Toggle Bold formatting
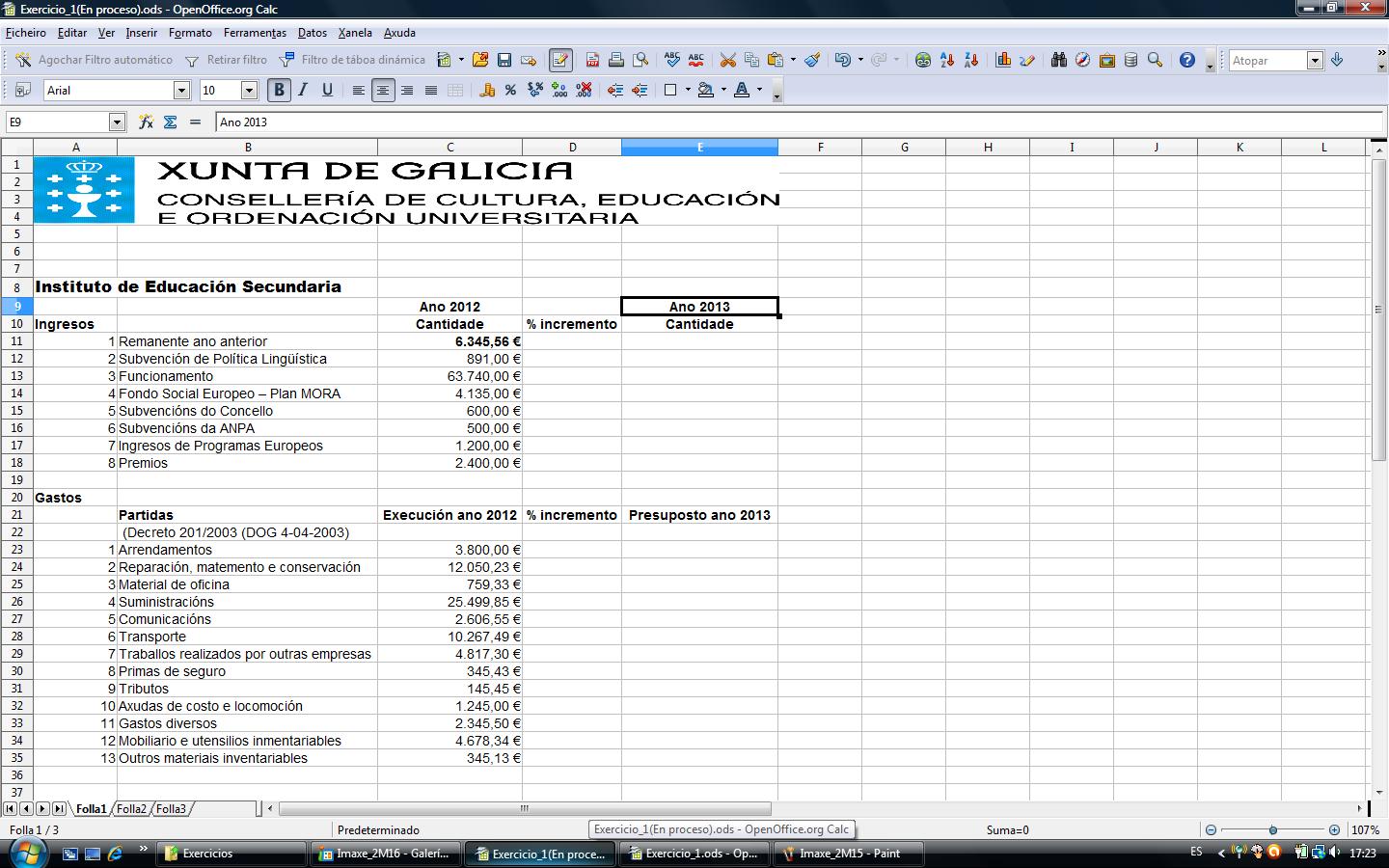 click(279, 91)
